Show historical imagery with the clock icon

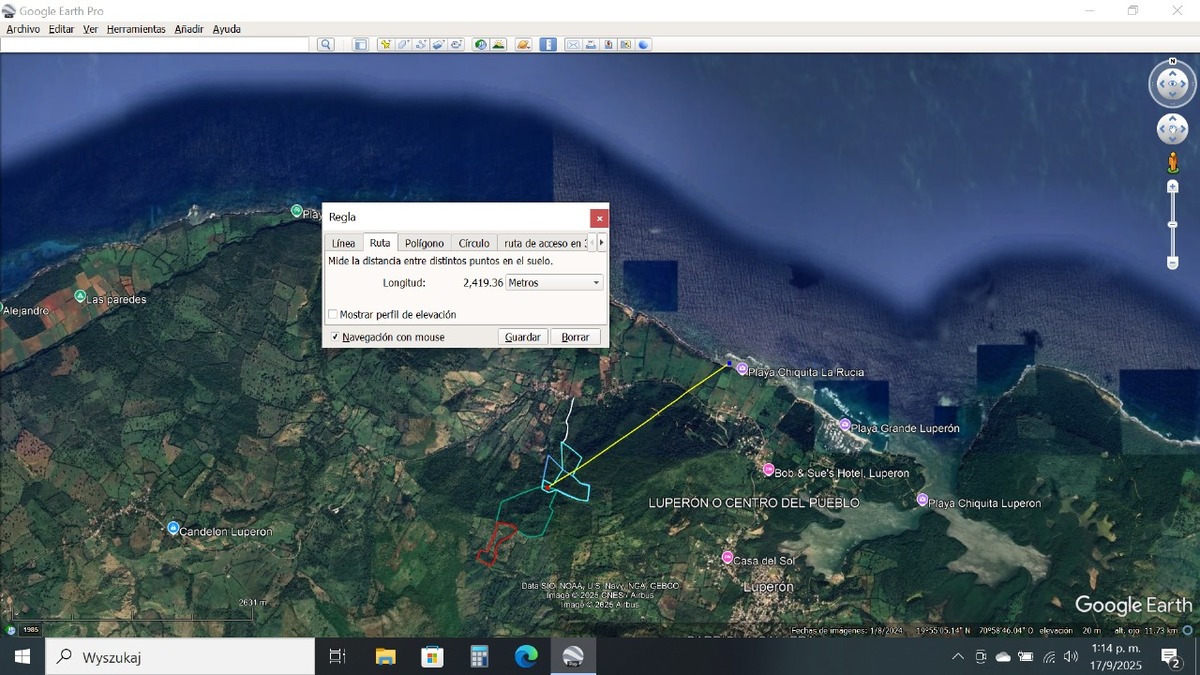pos(481,44)
